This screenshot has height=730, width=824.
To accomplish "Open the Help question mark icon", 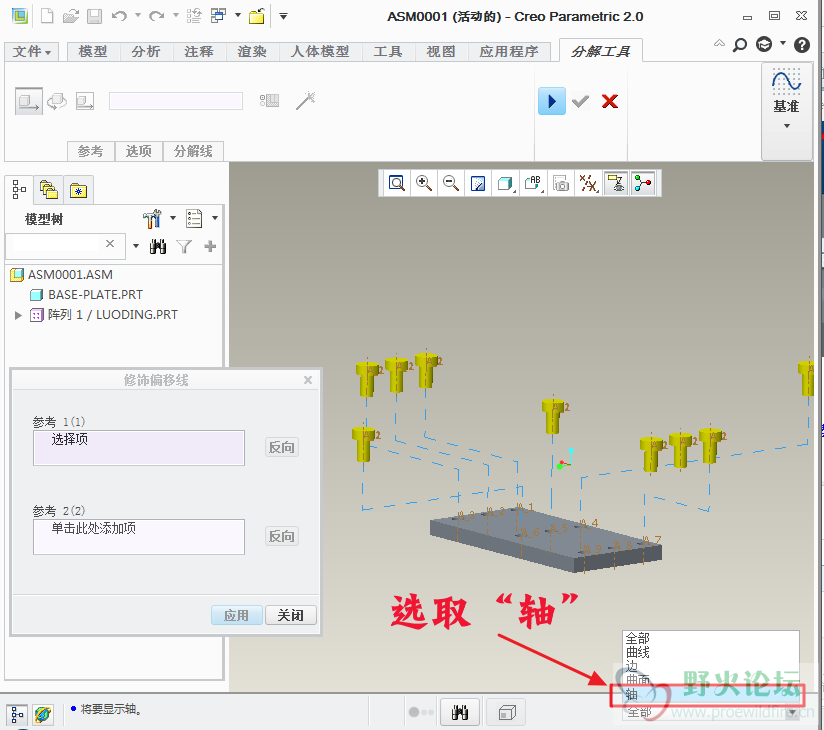I will tap(801, 45).
